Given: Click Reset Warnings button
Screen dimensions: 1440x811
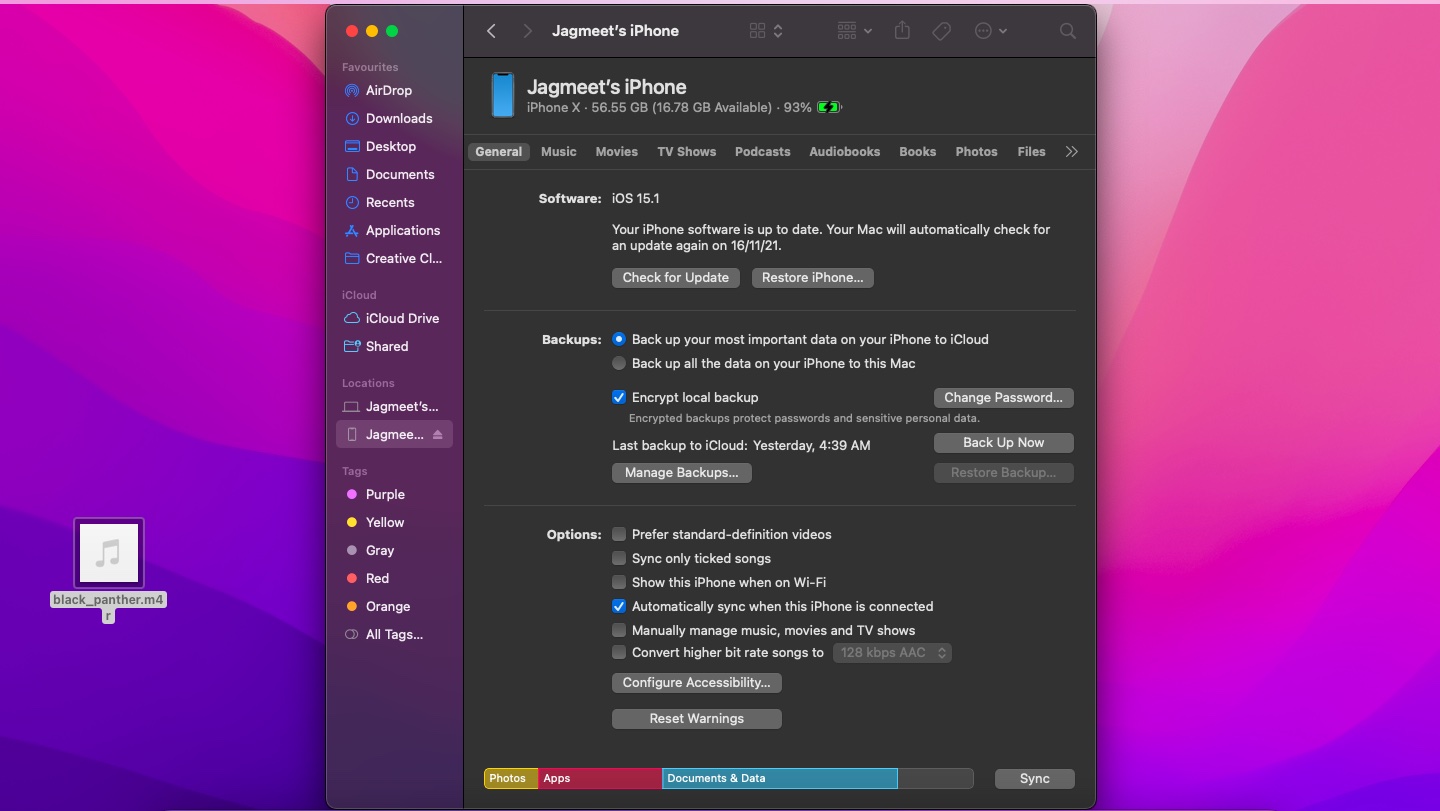Looking at the screenshot, I should (696, 719).
